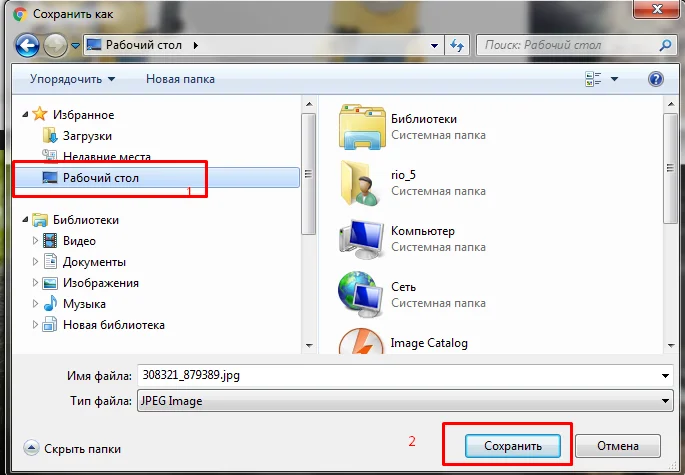685x475 pixels.
Task: Click the "Документы" library icon
Action: coord(50,262)
